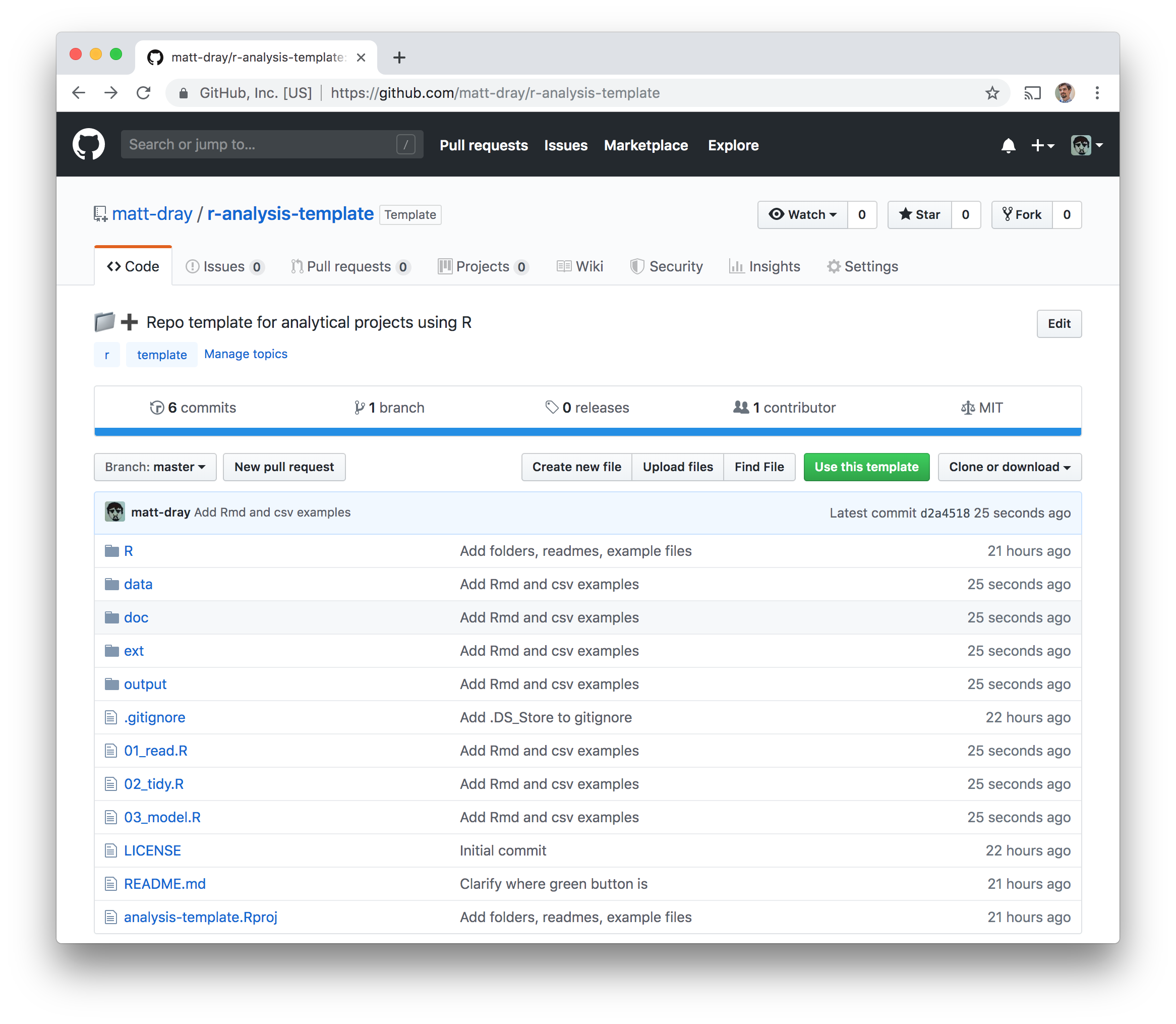View branches via the 1 branch icon
Screen dimensions: 1176x1024
tap(359, 408)
